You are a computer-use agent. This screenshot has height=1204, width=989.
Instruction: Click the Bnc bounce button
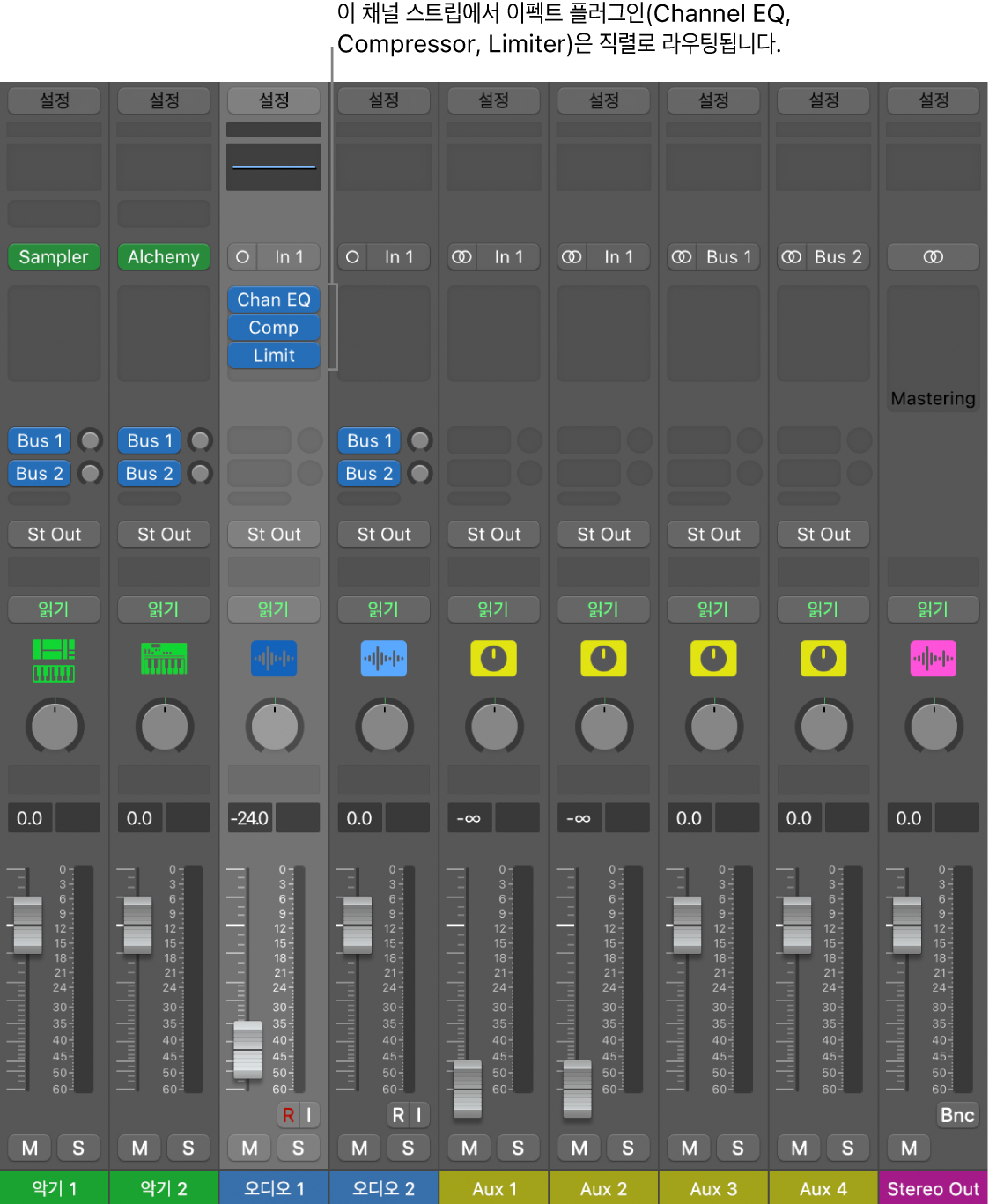(x=956, y=1115)
